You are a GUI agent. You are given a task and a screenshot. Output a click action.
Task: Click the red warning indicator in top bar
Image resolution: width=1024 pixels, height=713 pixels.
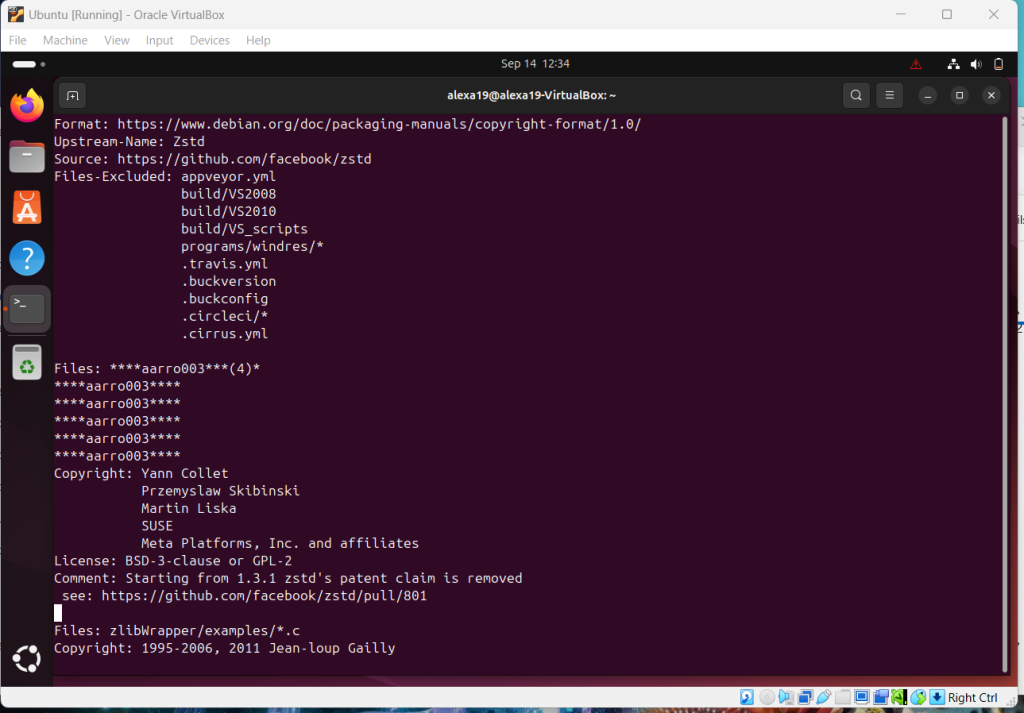[916, 64]
